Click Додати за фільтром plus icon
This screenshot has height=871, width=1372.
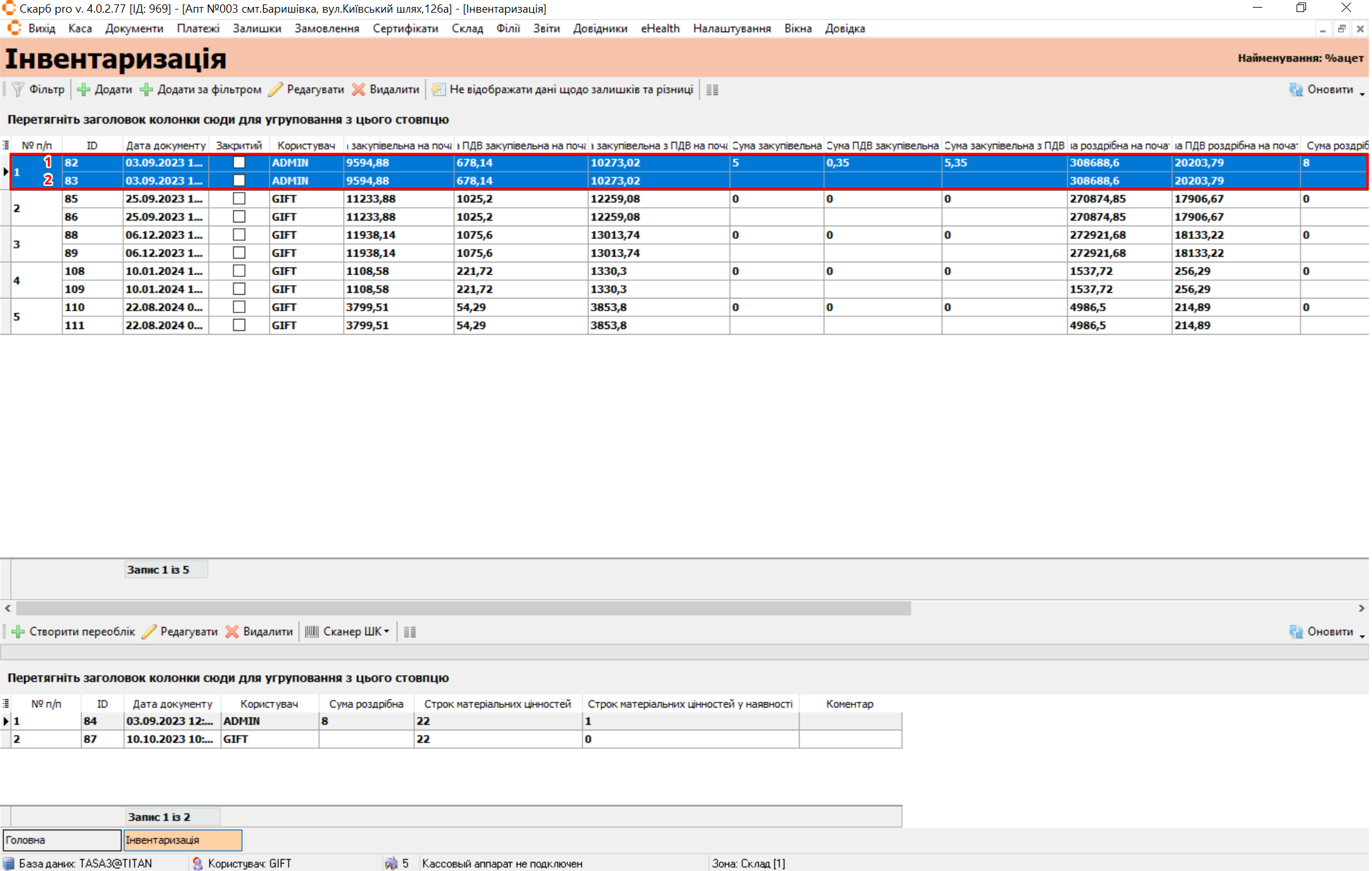click(146, 89)
